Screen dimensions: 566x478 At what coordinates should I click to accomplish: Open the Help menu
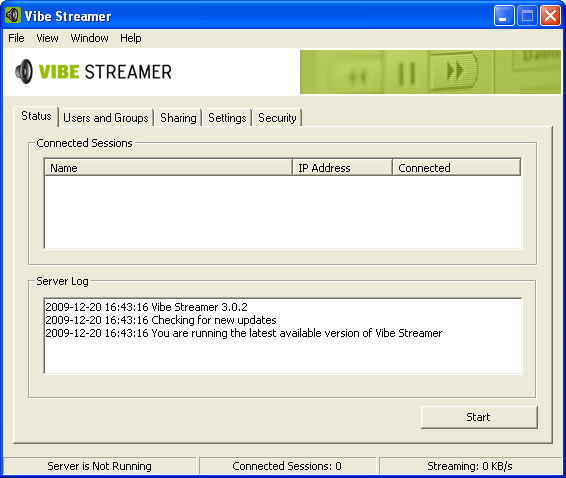[x=131, y=38]
